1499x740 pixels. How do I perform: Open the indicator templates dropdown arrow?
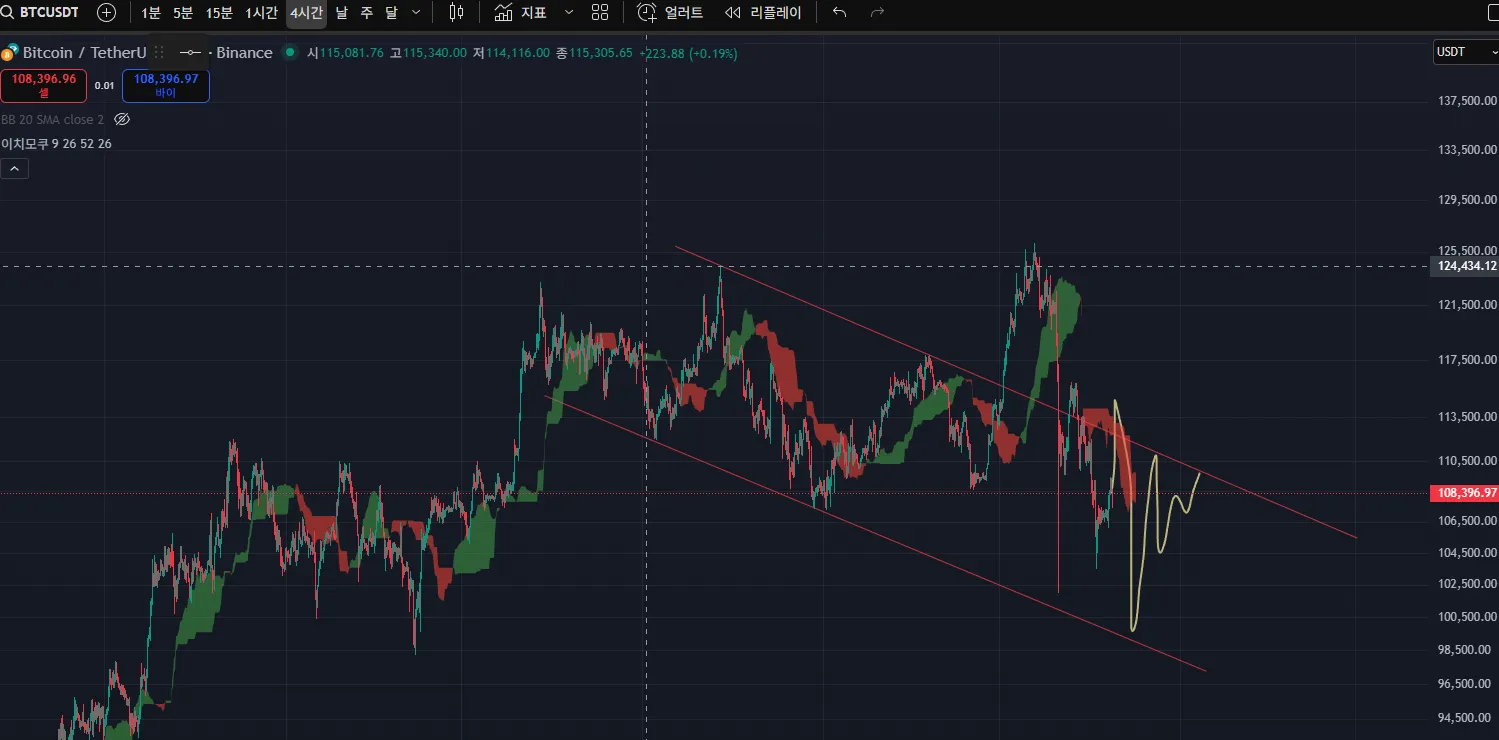569,13
